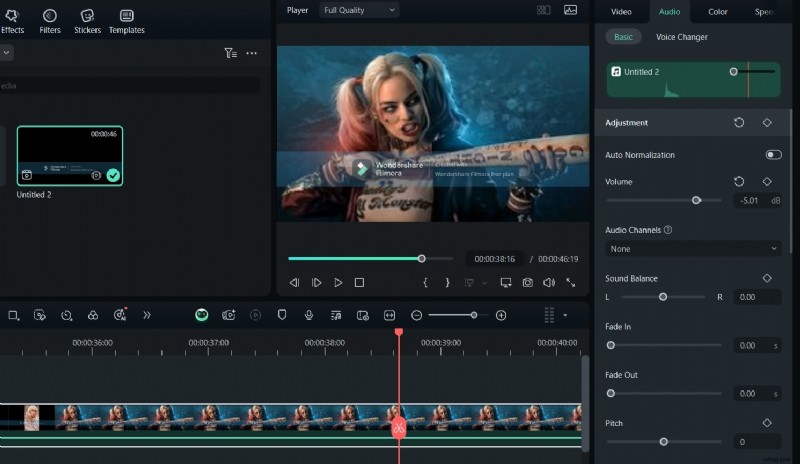Open the timeline layout grid dropdown

click(555, 315)
